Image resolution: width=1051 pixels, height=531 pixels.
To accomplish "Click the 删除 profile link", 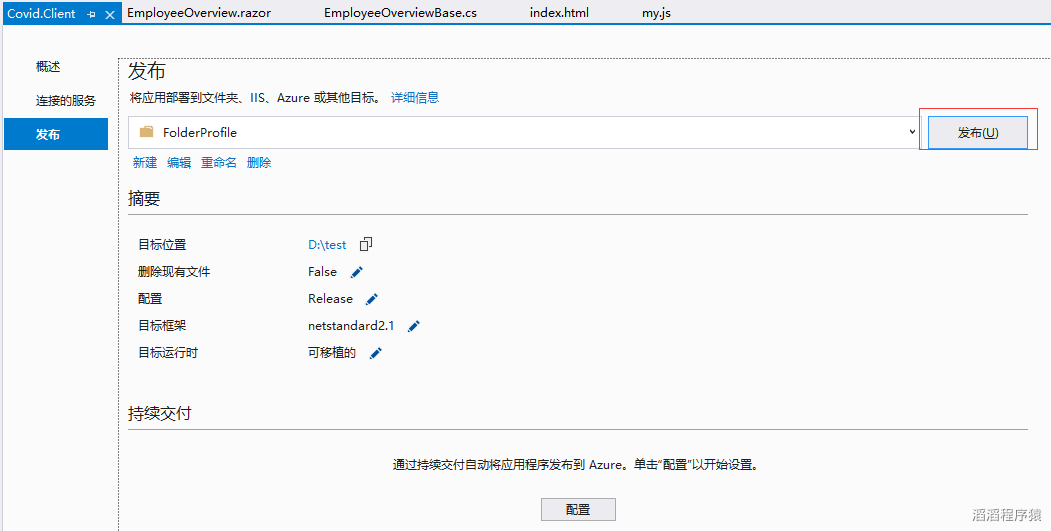I will tap(259, 163).
